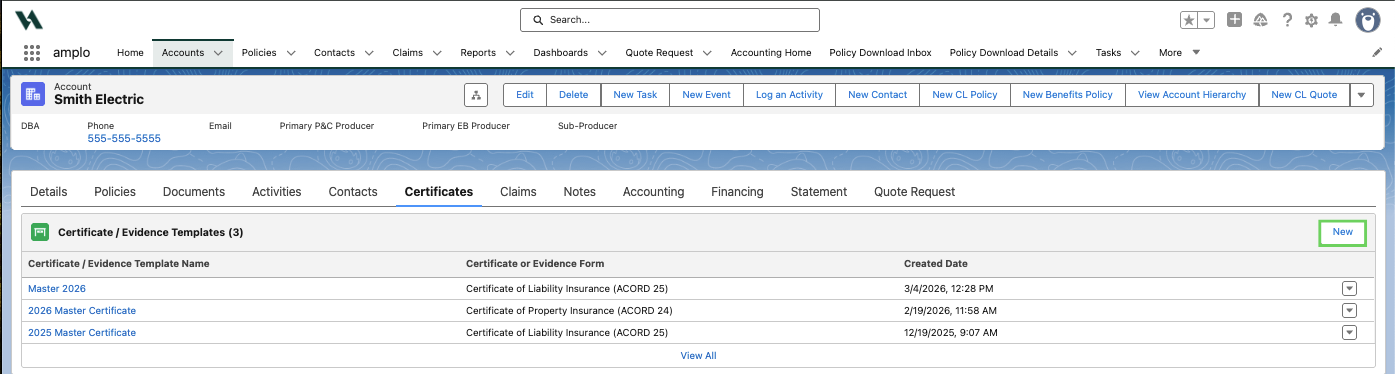The width and height of the screenshot is (1395, 374).
Task: Open the favorites list dropdown arrow
Action: (1207, 20)
